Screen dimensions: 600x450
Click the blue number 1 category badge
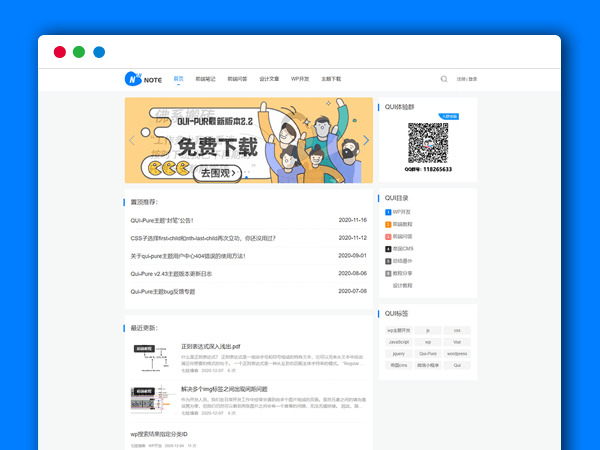(387, 212)
